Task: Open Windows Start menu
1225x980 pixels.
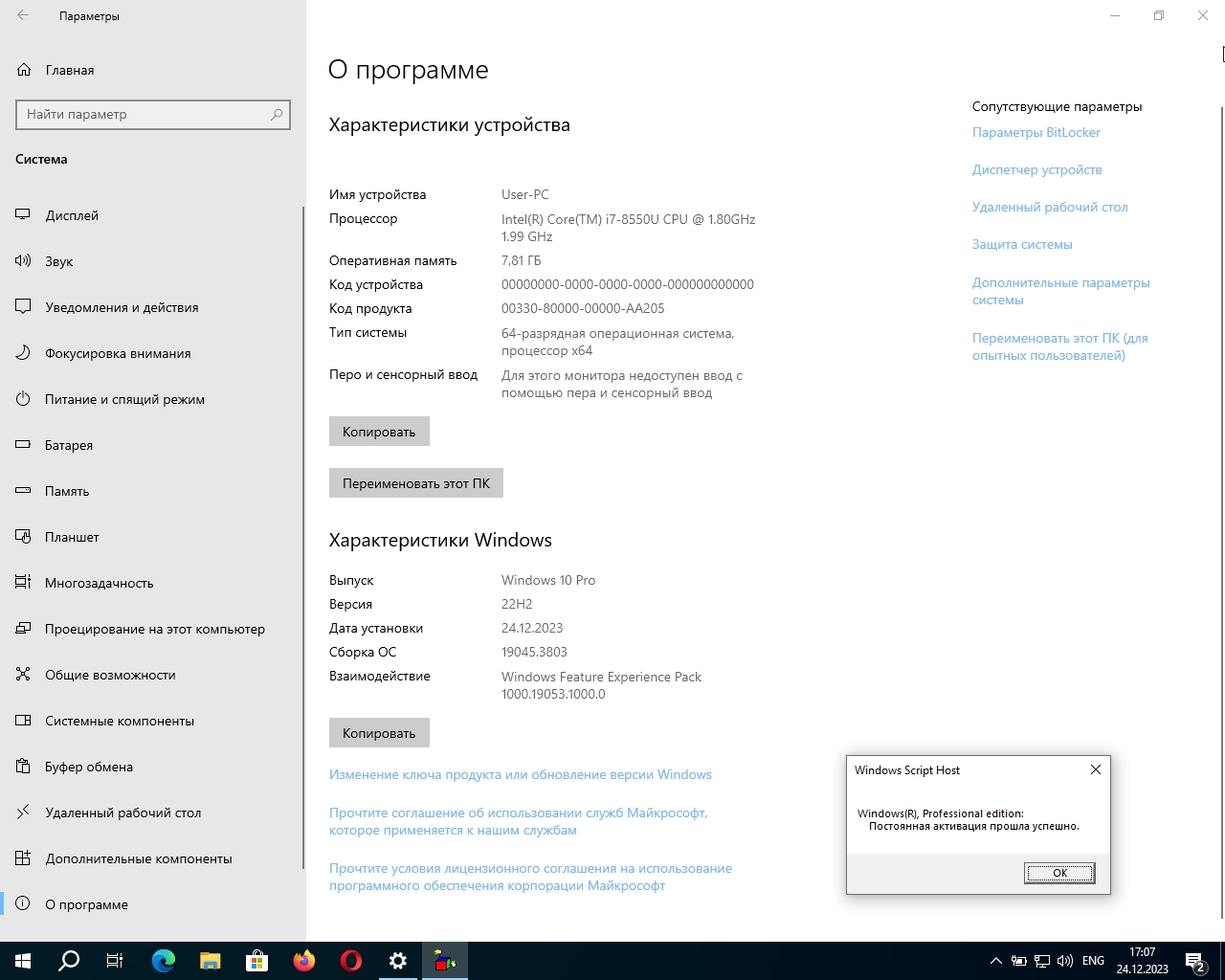Action: (x=23, y=961)
